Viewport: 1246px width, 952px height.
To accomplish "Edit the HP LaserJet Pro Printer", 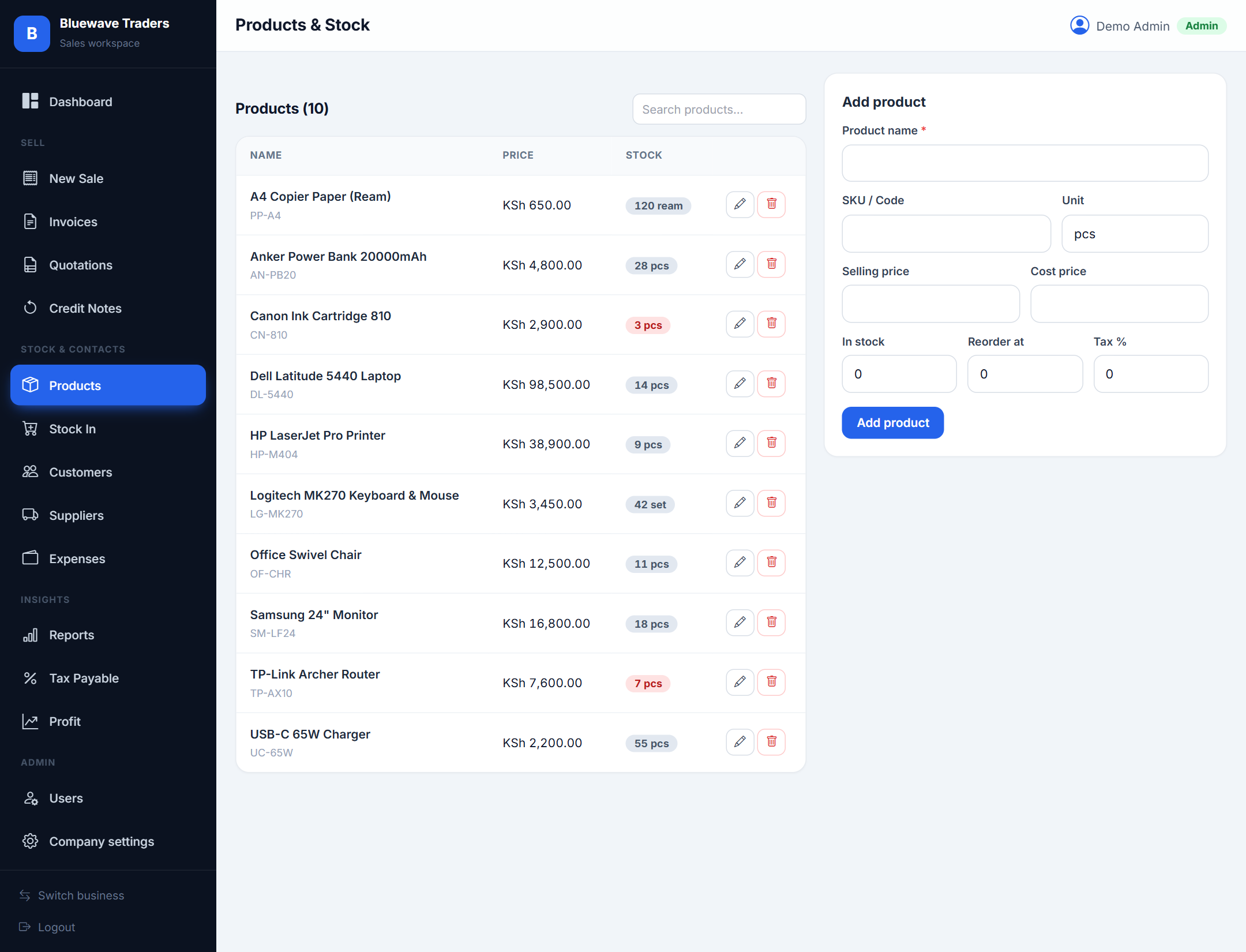I will (740, 443).
